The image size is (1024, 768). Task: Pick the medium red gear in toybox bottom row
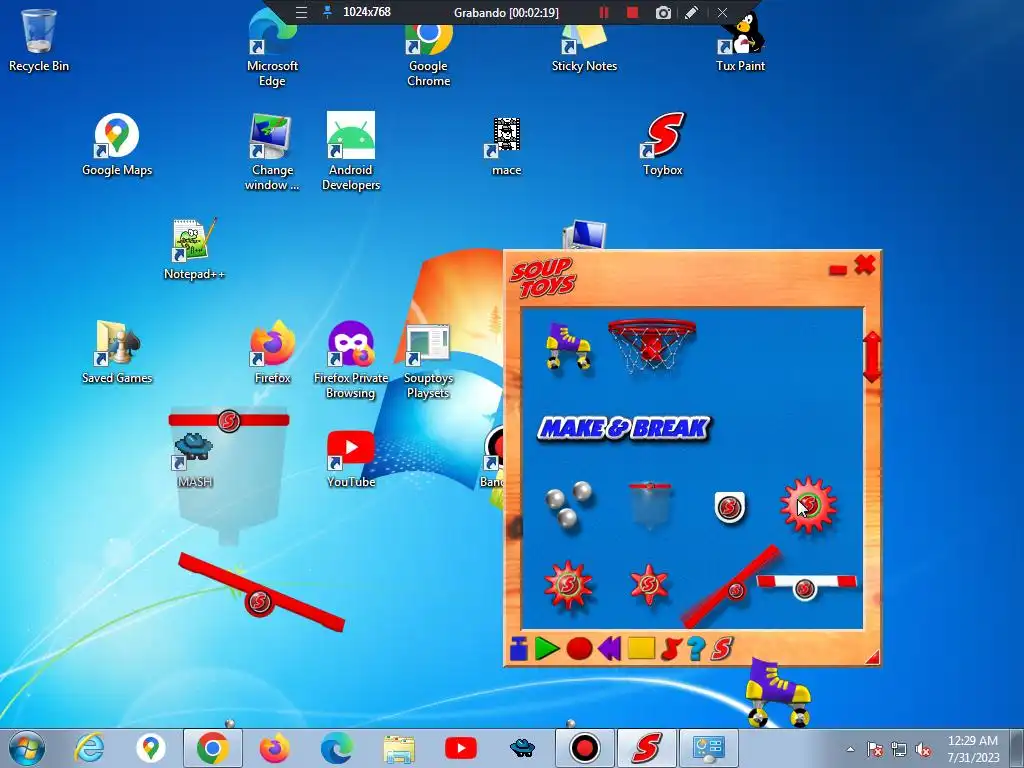[568, 585]
